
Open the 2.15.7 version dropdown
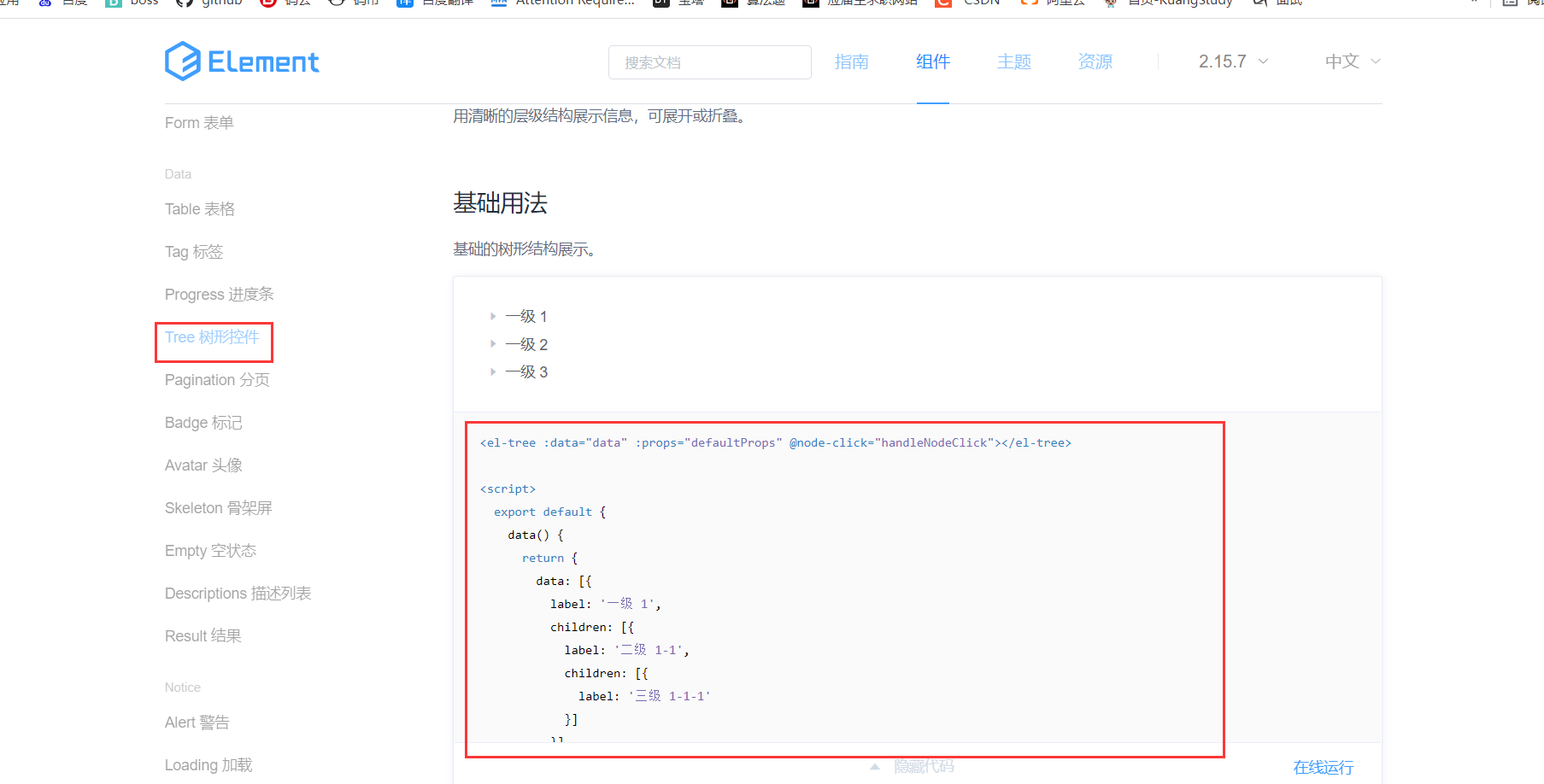pos(1233,61)
